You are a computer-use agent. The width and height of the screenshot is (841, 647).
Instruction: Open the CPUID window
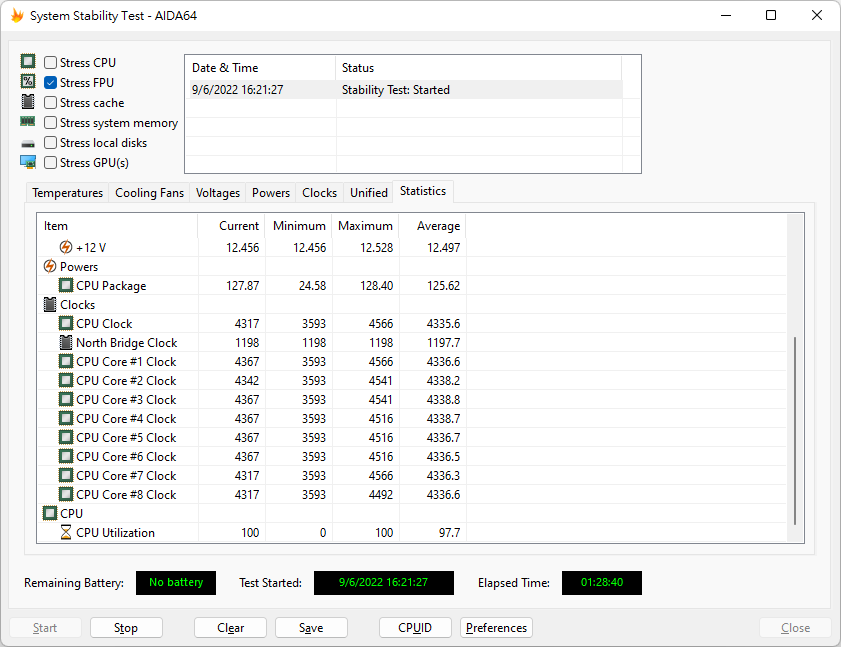(x=415, y=628)
